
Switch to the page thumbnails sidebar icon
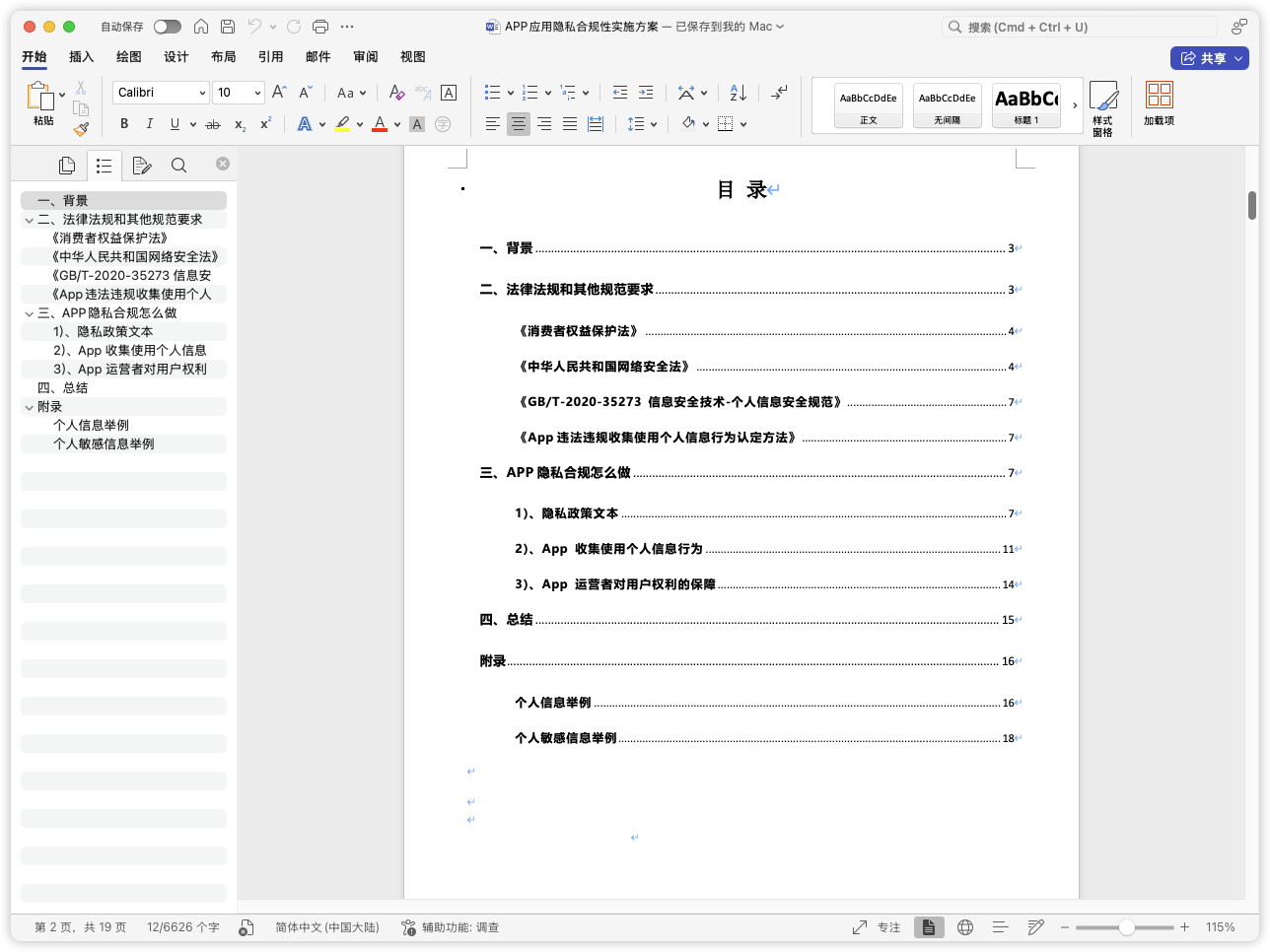pos(66,165)
